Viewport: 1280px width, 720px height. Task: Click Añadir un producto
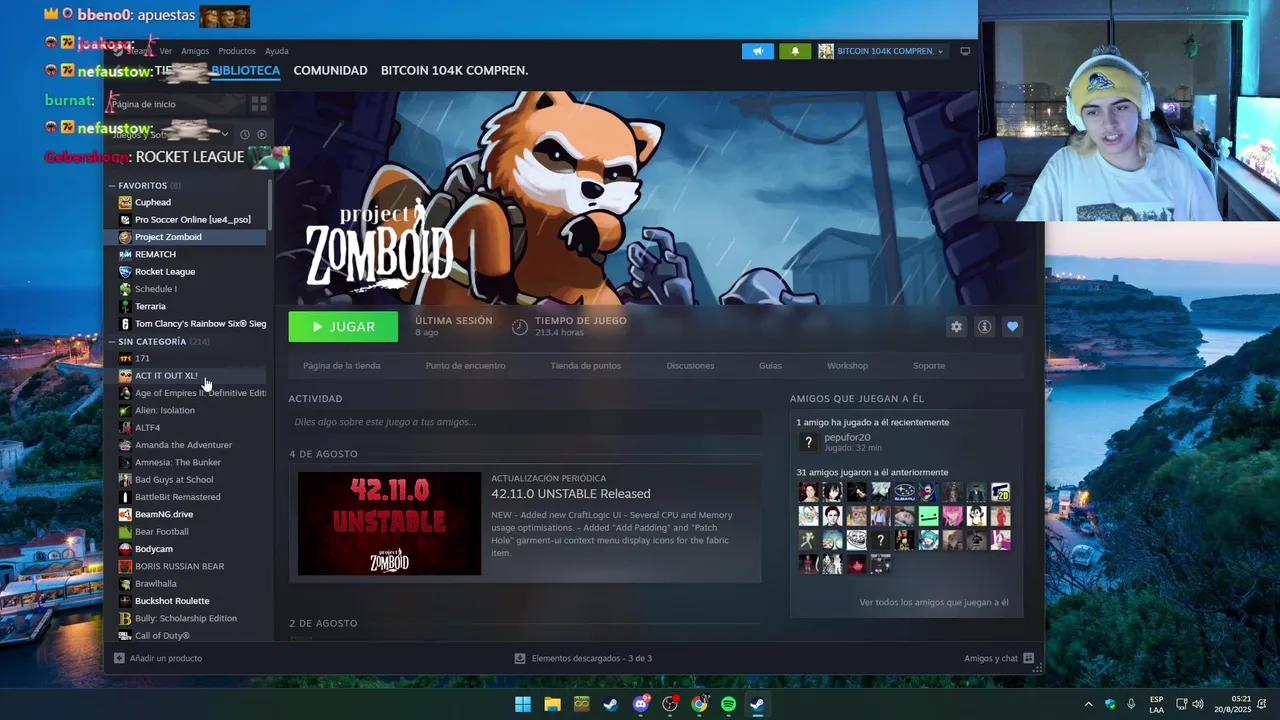[x=158, y=658]
